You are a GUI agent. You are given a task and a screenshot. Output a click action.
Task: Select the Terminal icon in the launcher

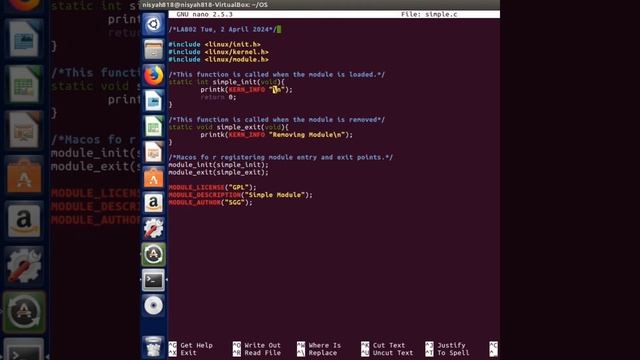click(153, 280)
